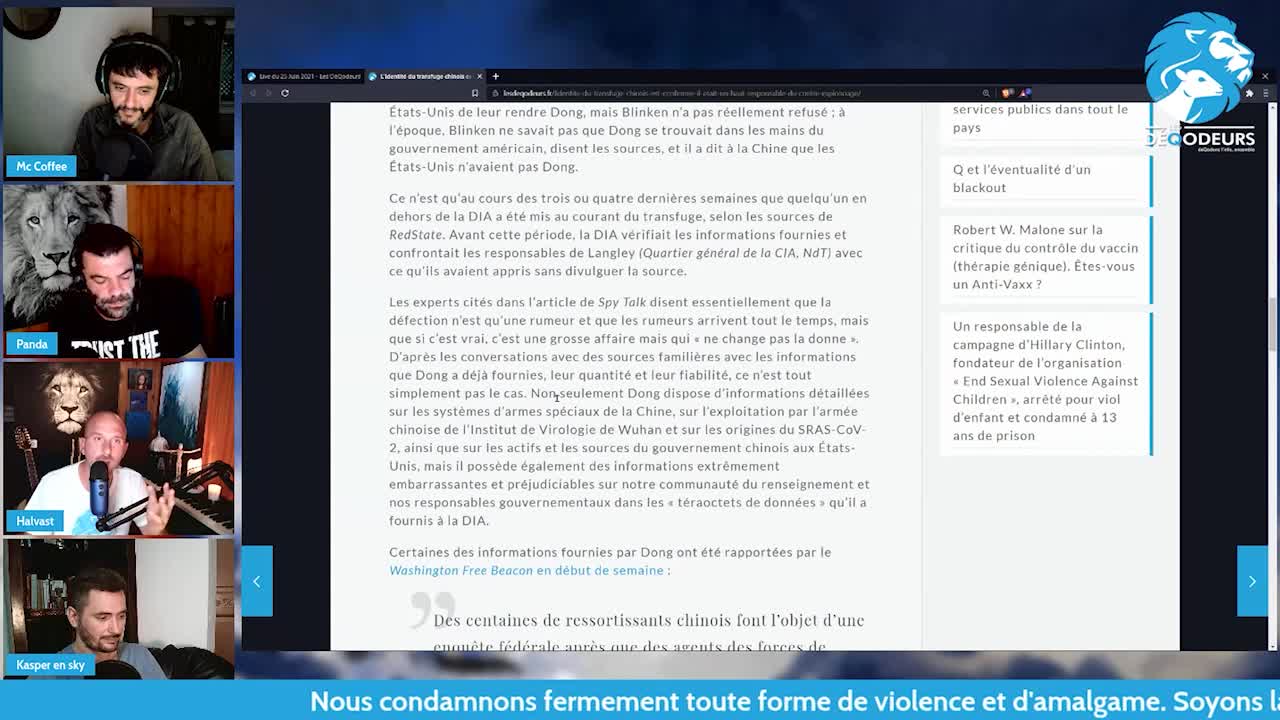Screen dimensions: 1280x720
Task: Go back to the previous page
Action: point(253,93)
